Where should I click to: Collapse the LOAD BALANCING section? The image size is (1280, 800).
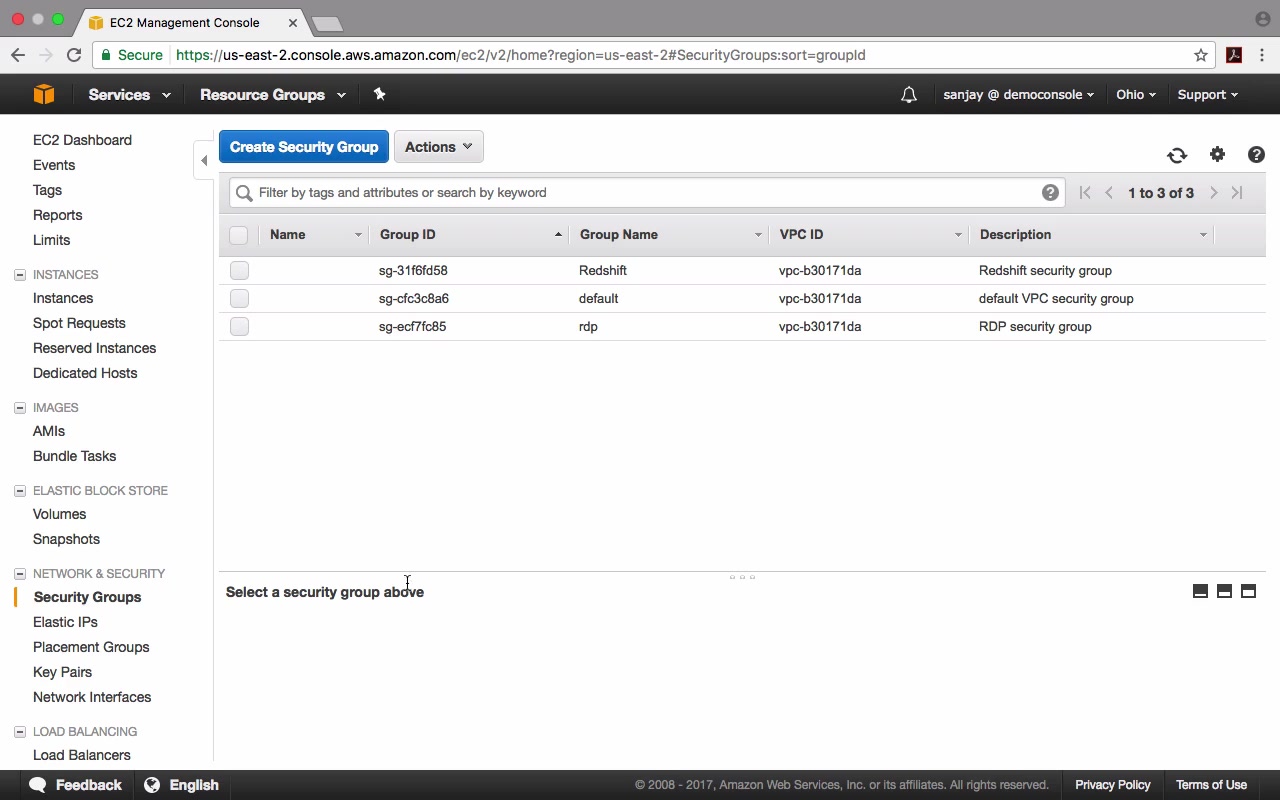20,731
